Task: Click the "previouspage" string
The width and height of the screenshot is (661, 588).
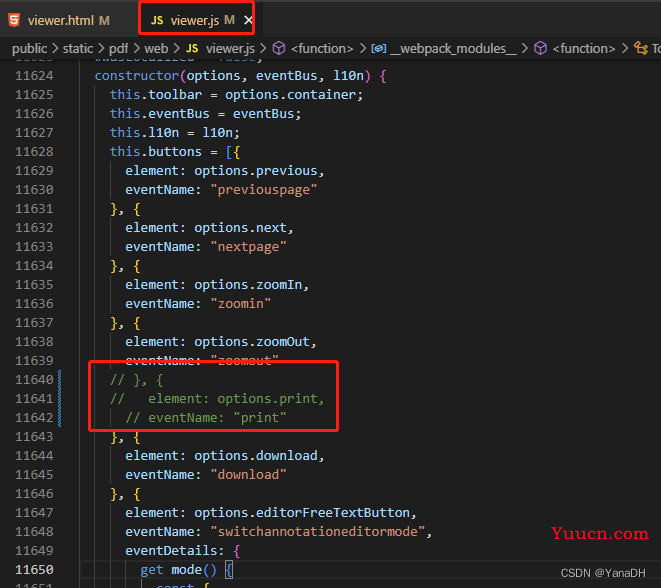Action: (263, 190)
